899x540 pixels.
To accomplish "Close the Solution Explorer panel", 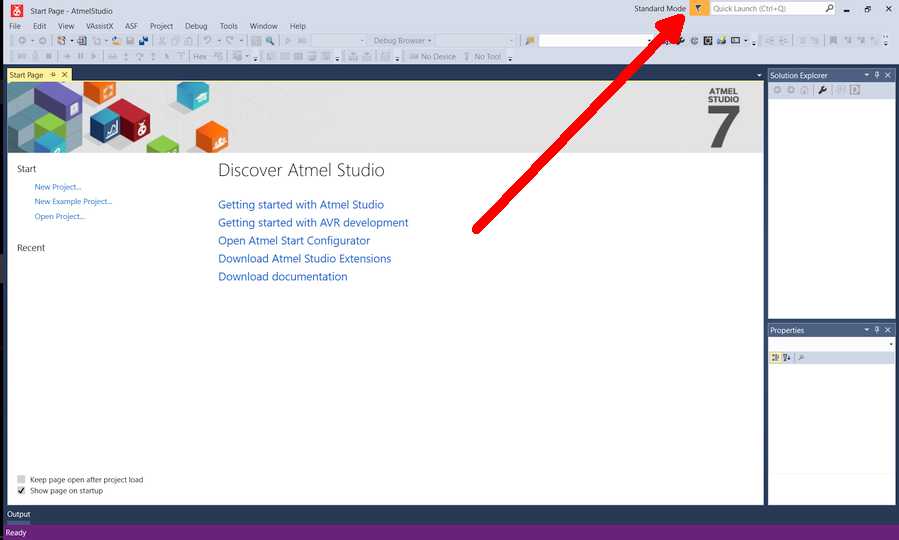I will [x=888, y=75].
